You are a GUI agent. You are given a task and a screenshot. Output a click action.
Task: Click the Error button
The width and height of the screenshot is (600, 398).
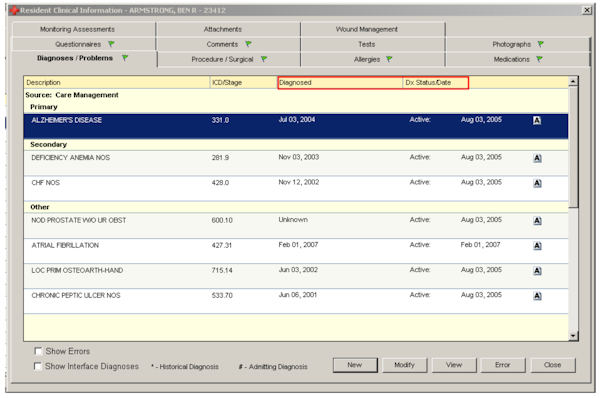[x=503, y=365]
